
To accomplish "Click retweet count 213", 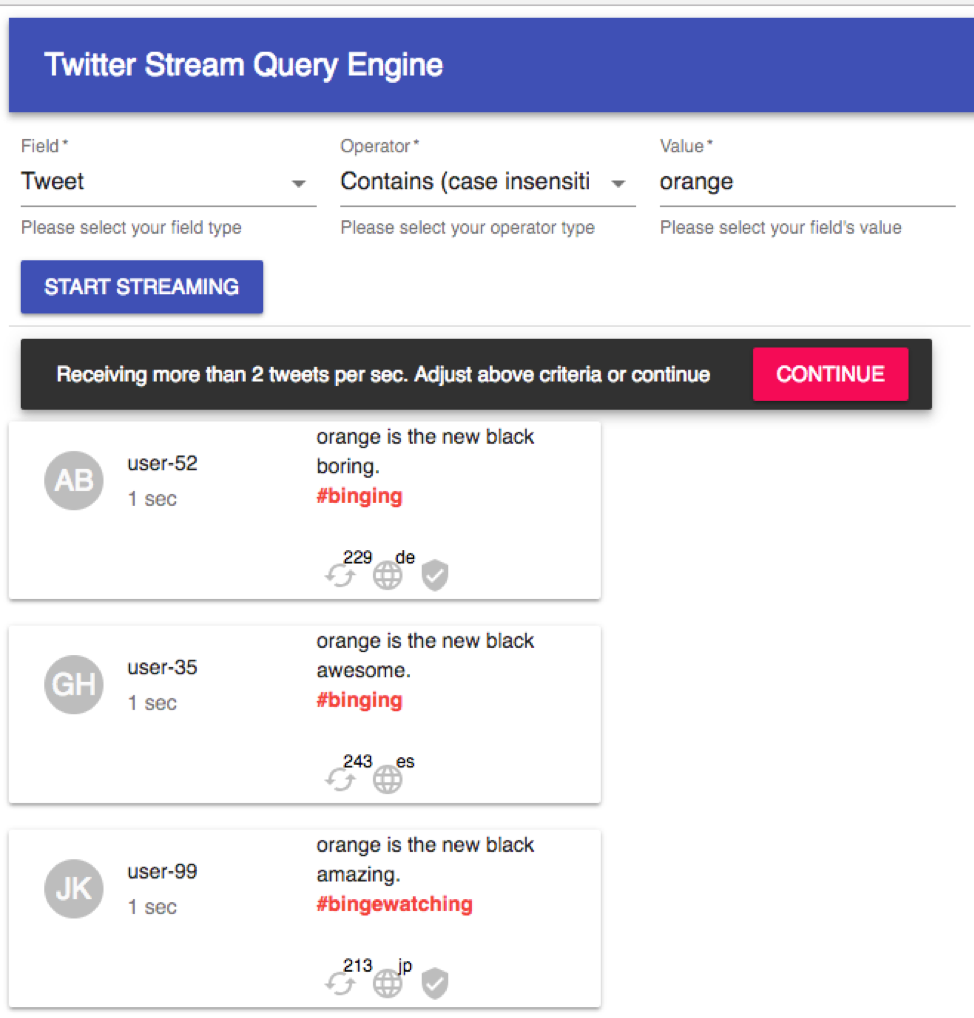I will point(358,965).
